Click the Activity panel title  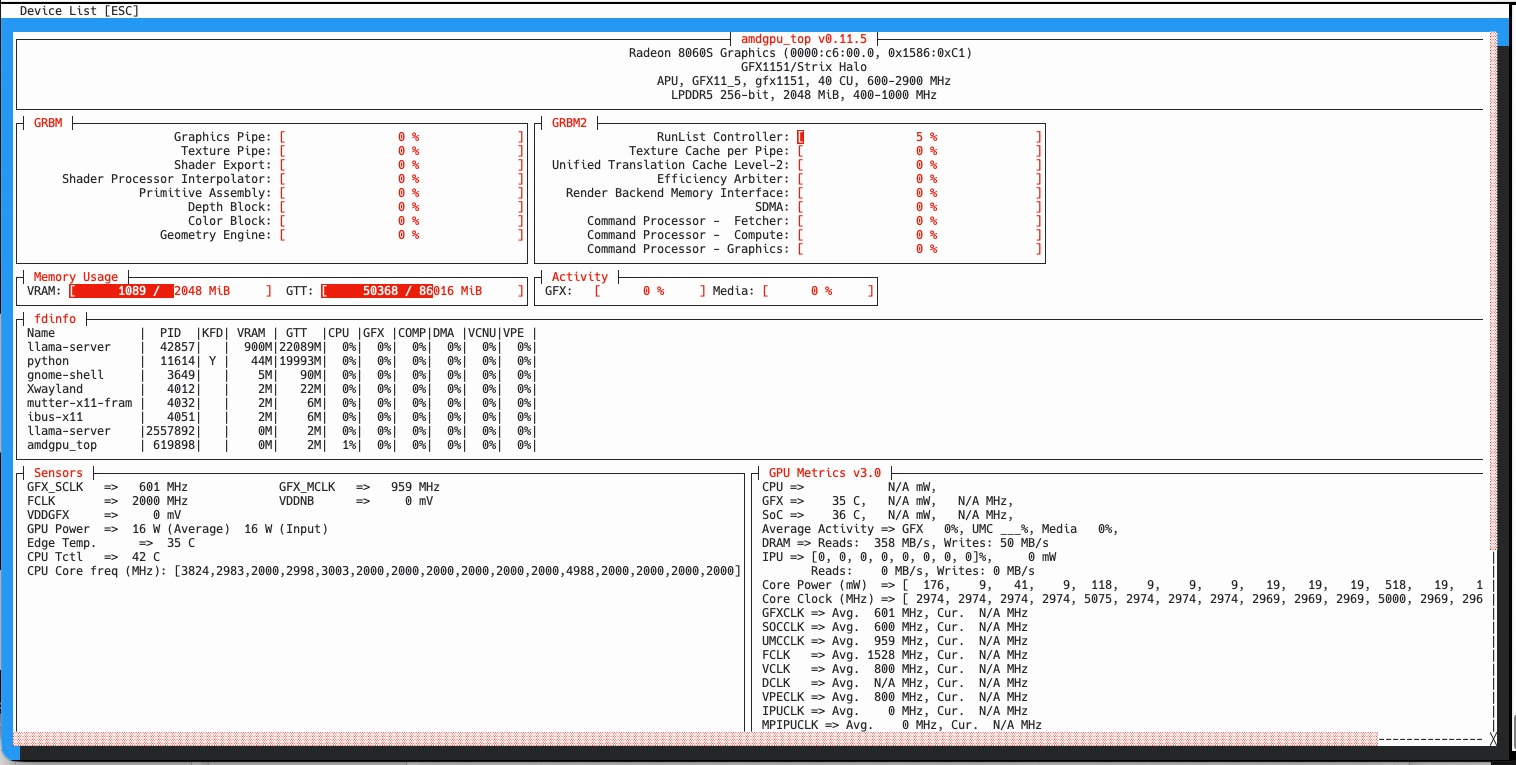coord(580,277)
